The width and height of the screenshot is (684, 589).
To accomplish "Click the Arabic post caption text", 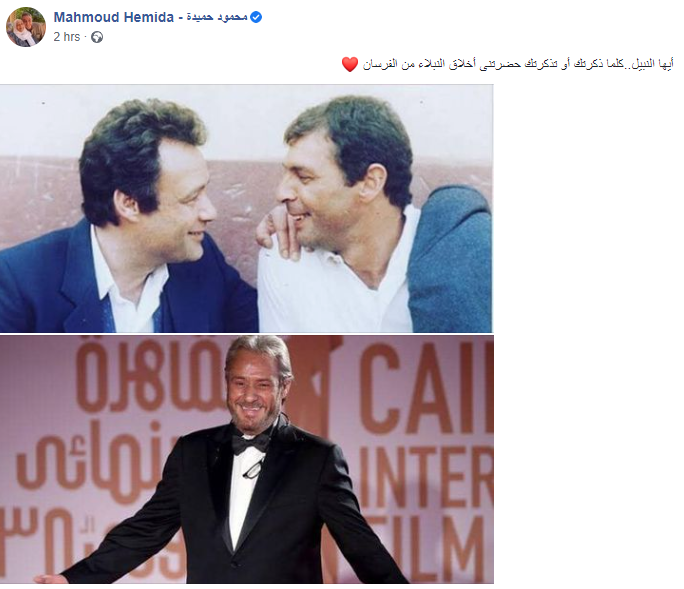I will 518,64.
